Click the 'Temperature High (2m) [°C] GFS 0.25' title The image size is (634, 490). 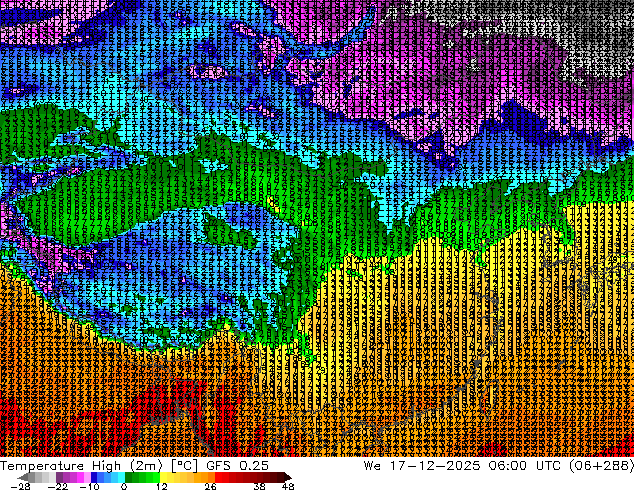(134, 465)
